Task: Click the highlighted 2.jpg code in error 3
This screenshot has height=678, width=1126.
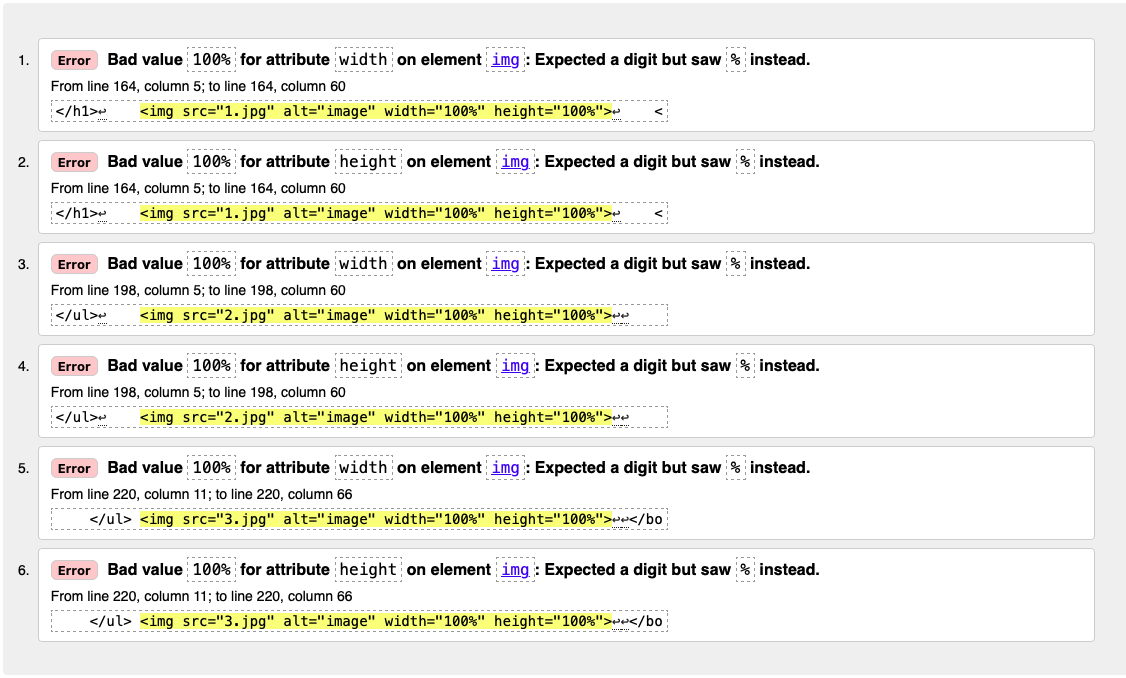Action: pos(376,315)
